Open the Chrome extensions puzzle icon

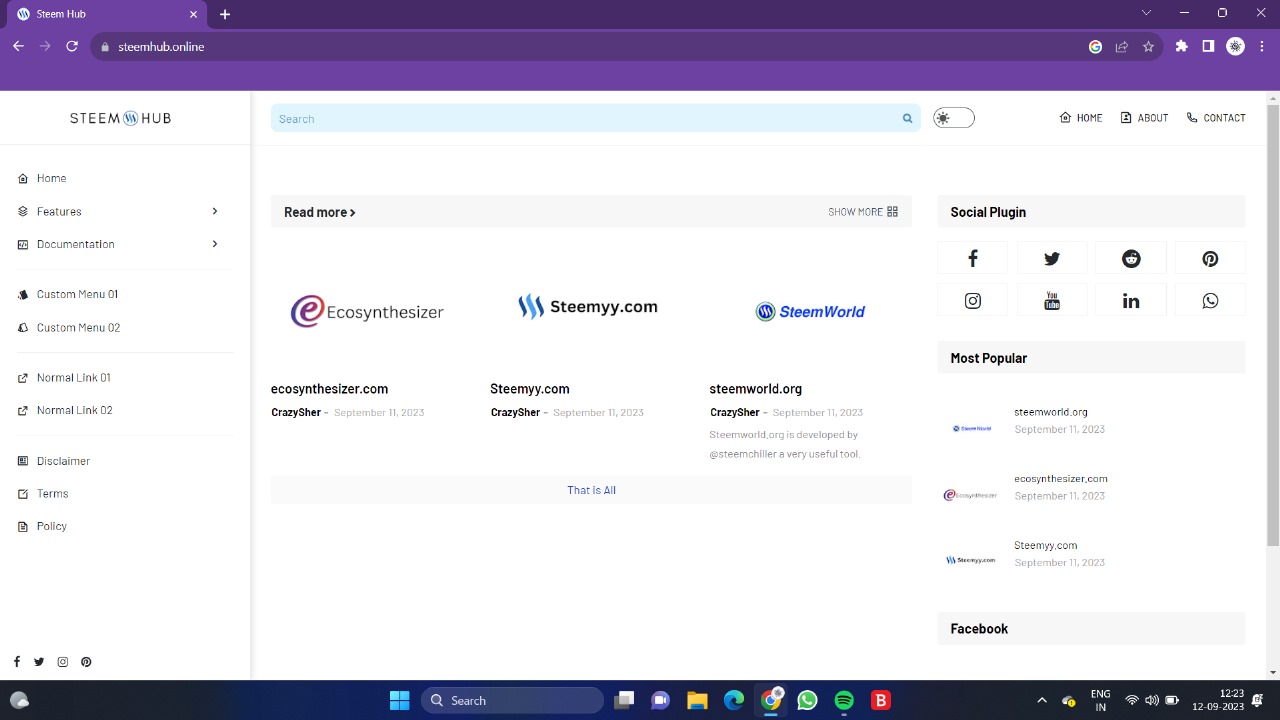pyautogui.click(x=1182, y=46)
